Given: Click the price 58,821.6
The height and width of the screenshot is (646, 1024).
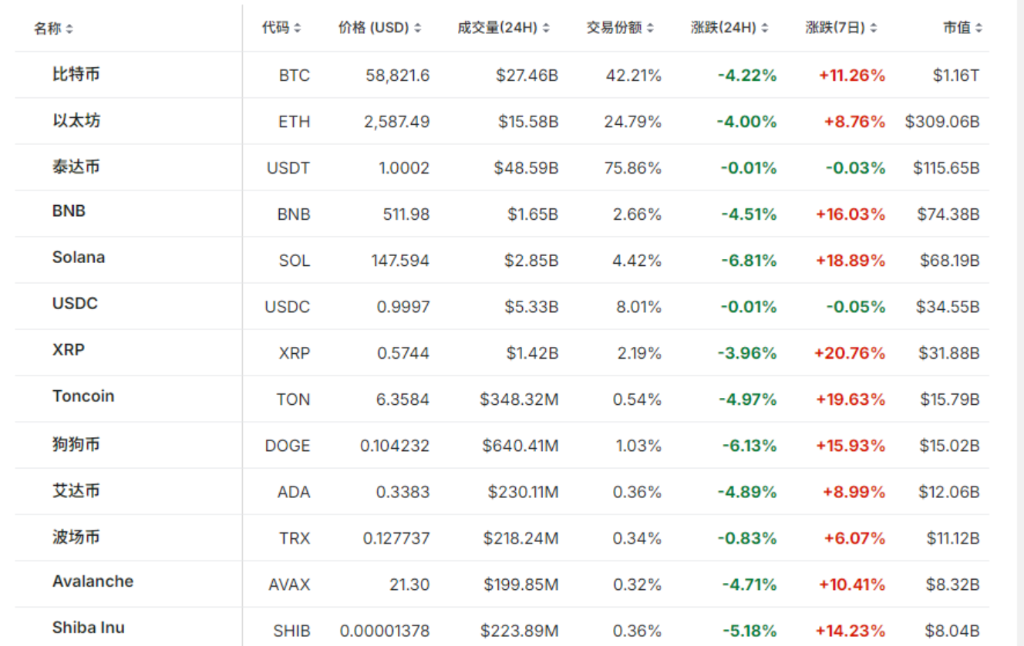Looking at the screenshot, I should coord(398,76).
